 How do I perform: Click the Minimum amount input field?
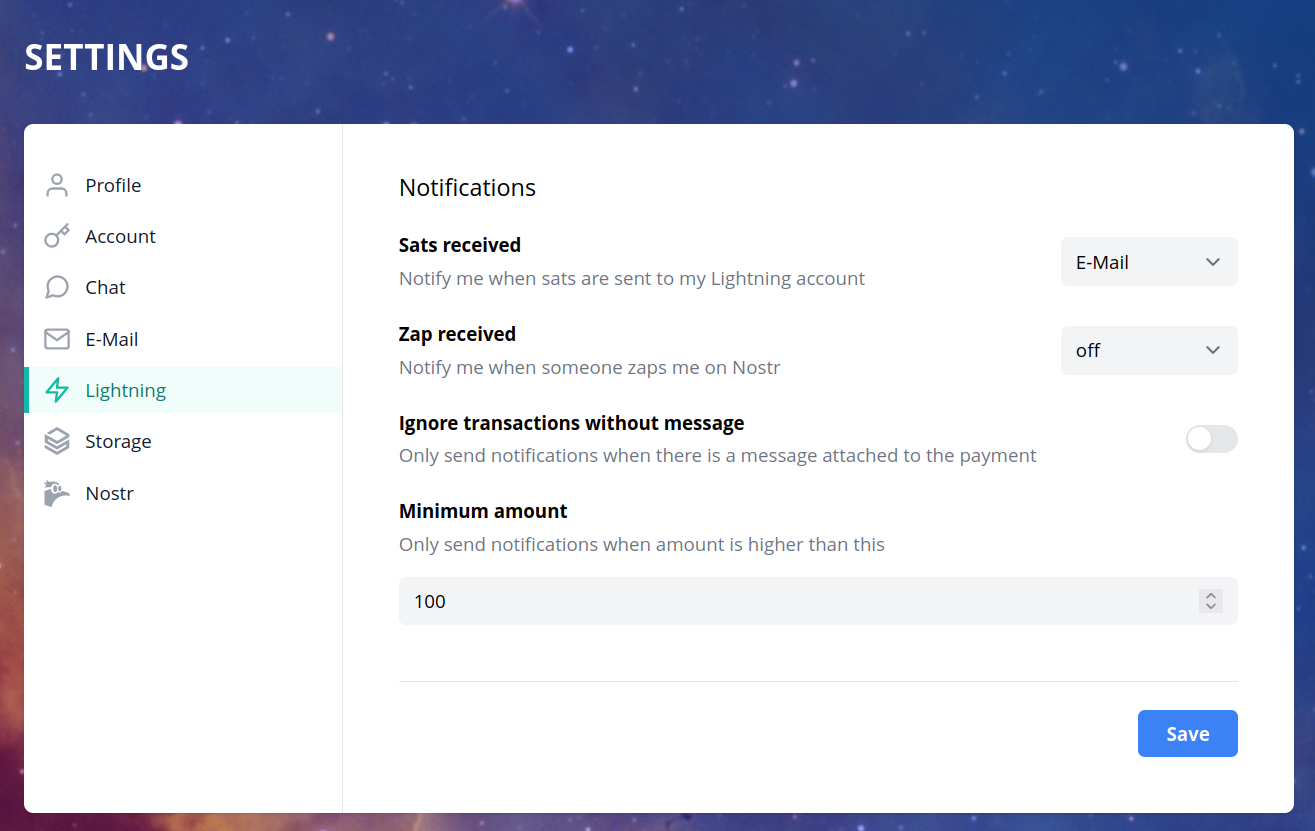[x=790, y=601]
